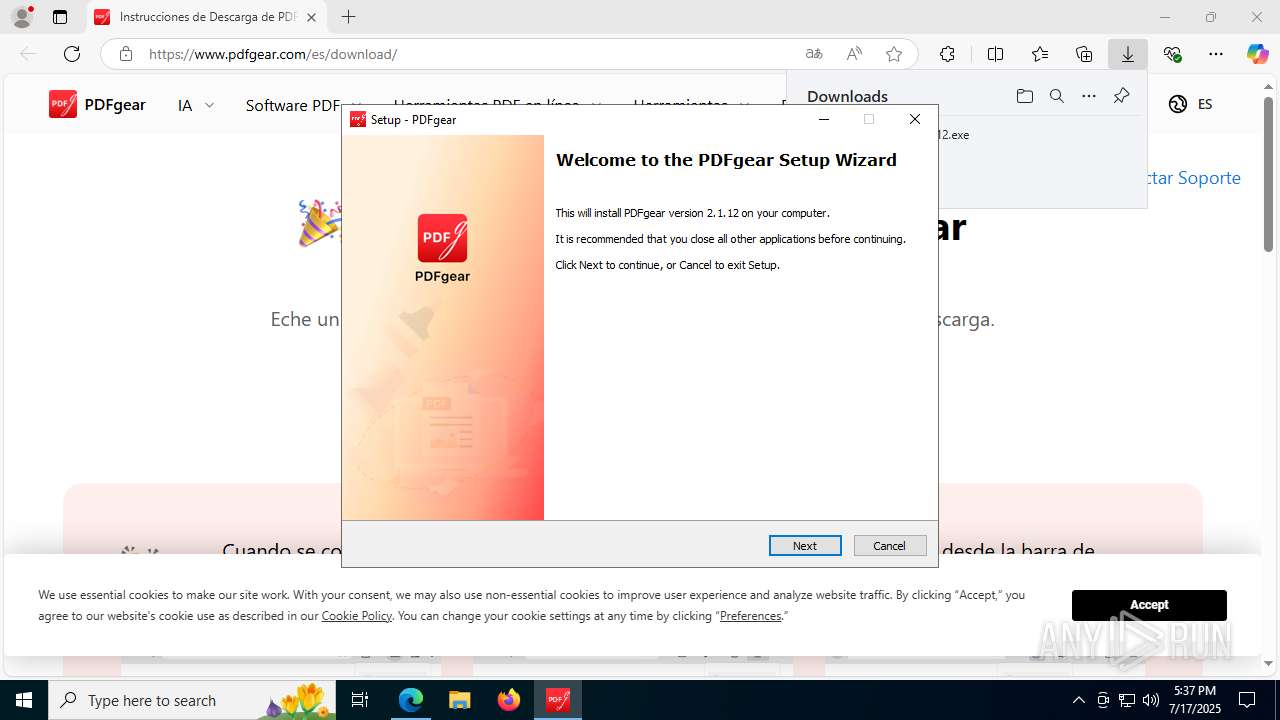Viewport: 1280px width, 720px height.
Task: Switch language via ES selector
Action: pyautogui.click(x=1190, y=104)
